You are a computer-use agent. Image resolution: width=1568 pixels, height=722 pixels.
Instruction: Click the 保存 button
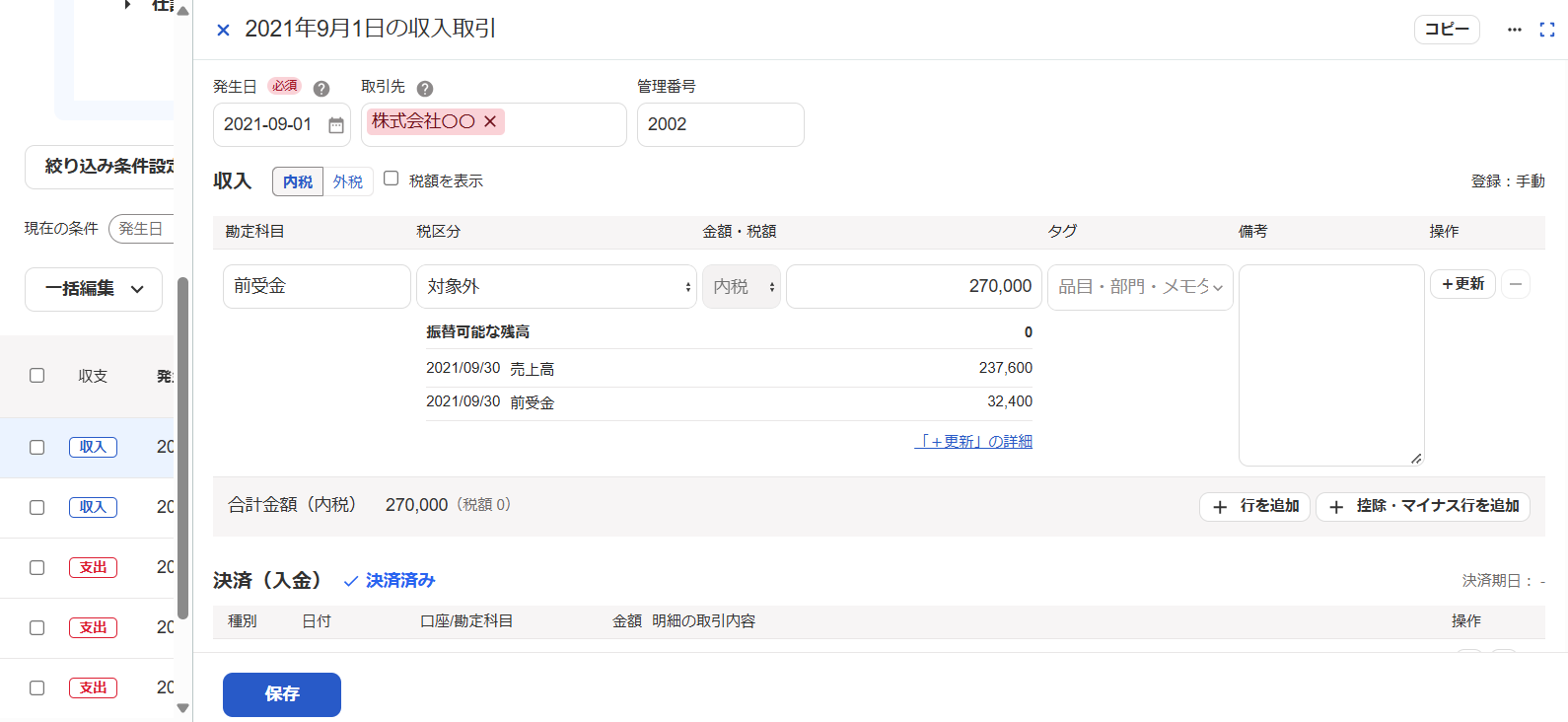click(x=282, y=694)
